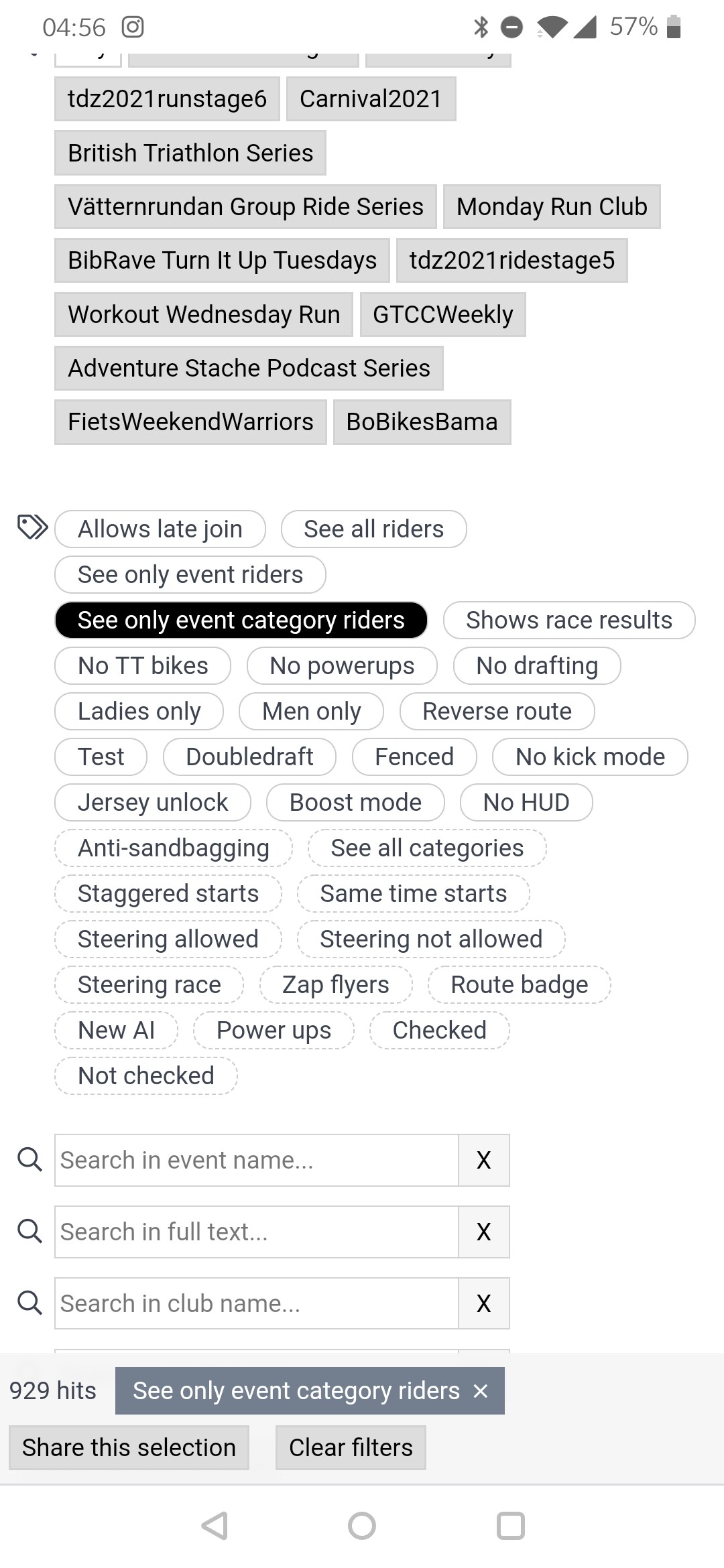Select the 'British Triathlon Series' series tag
The width and height of the screenshot is (724, 1568).
(x=190, y=153)
